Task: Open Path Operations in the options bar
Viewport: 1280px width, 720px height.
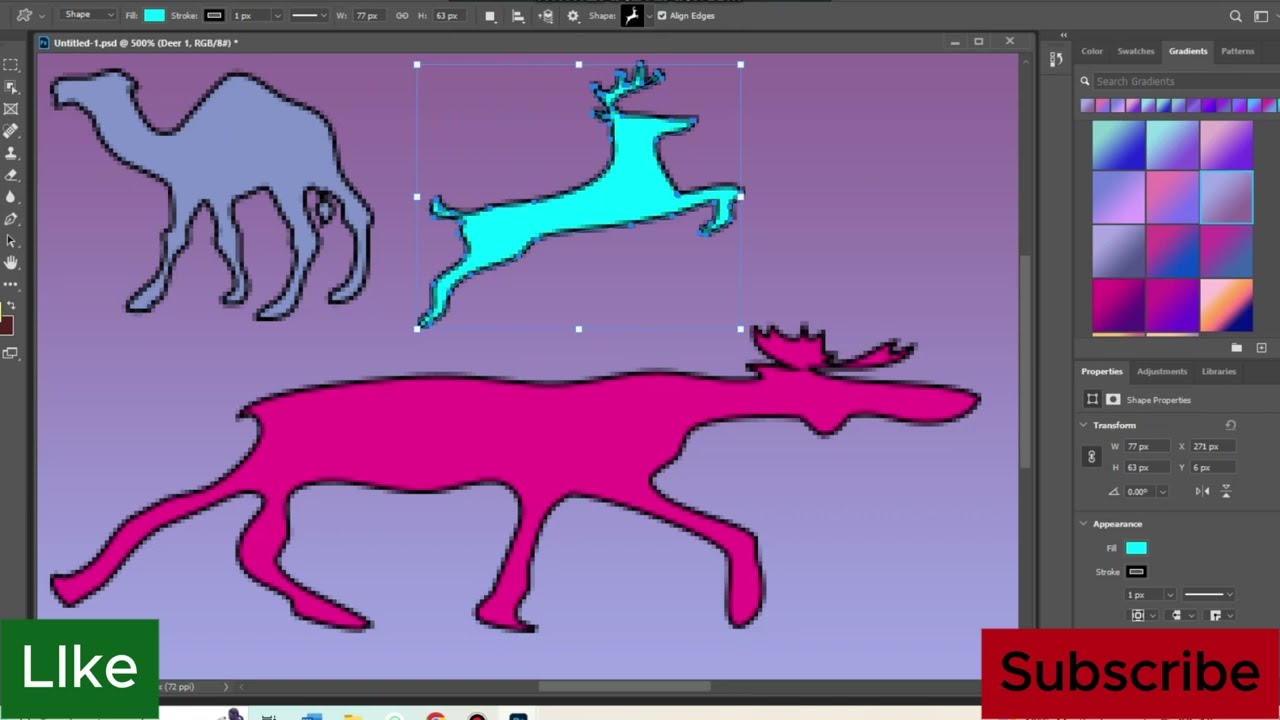Action: [490, 16]
